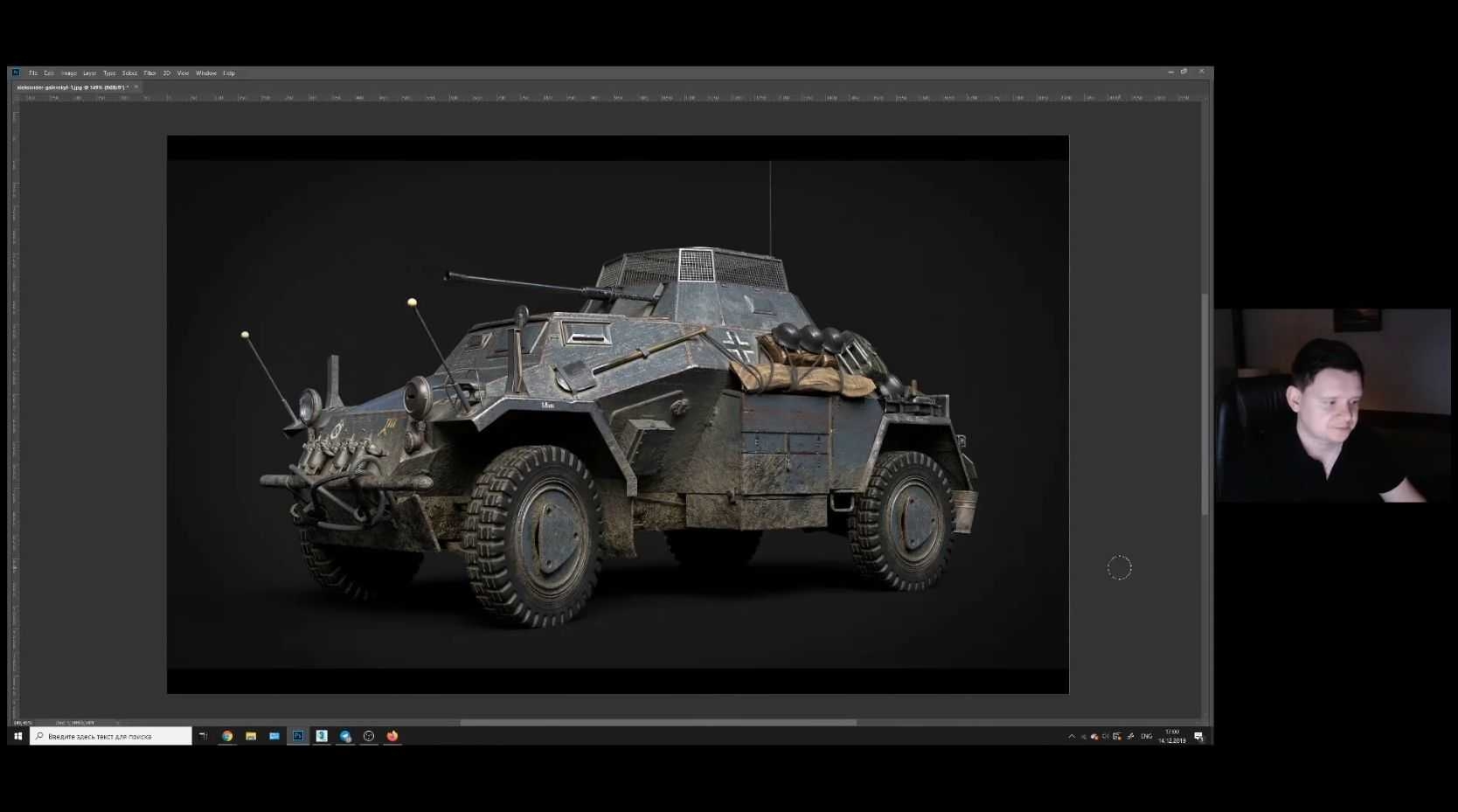
Task: Open the OBS Studio taskbar icon
Action: coord(369,736)
